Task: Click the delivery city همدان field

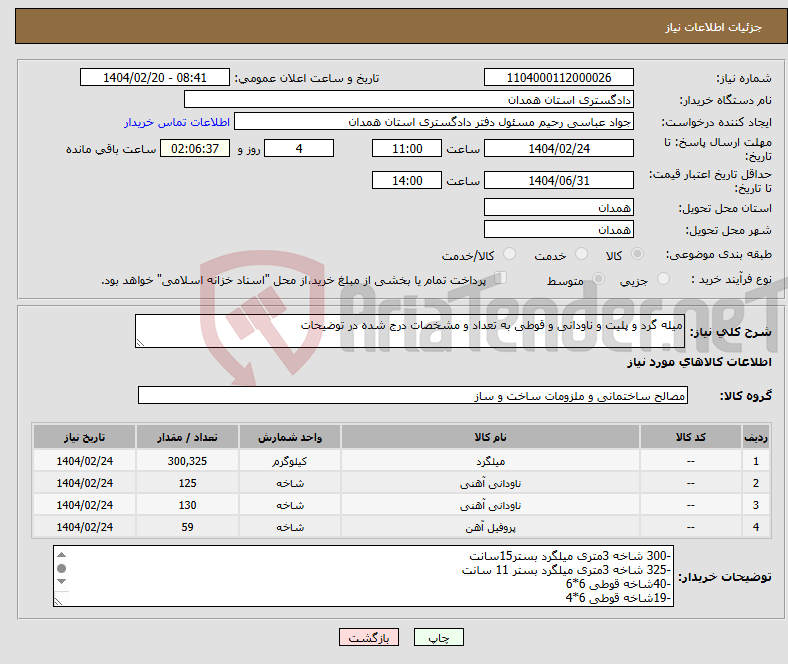Action: [x=558, y=229]
